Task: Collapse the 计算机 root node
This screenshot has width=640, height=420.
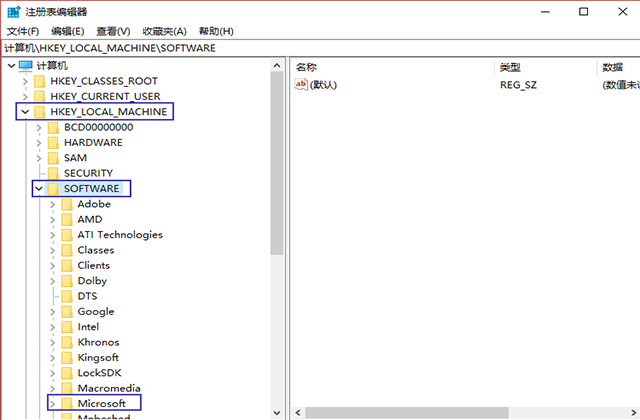Action: [x=11, y=66]
